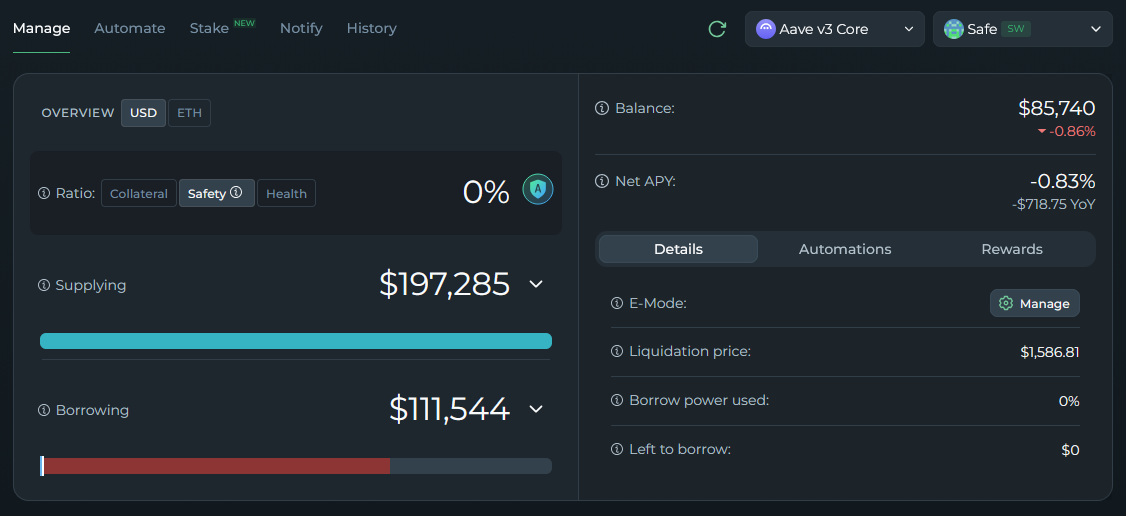Open the Aave v3 Core protocol dropdown

coord(835,29)
